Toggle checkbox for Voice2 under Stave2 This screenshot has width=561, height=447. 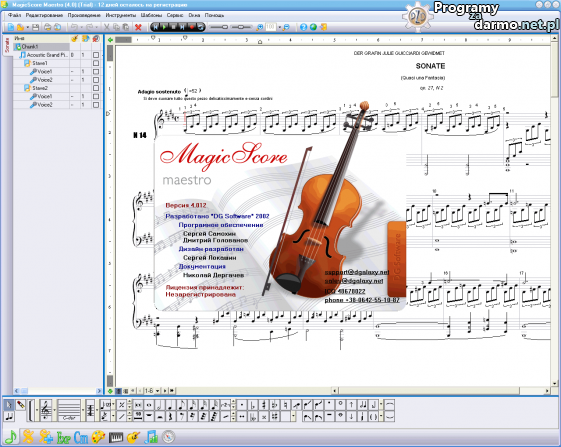(96, 105)
